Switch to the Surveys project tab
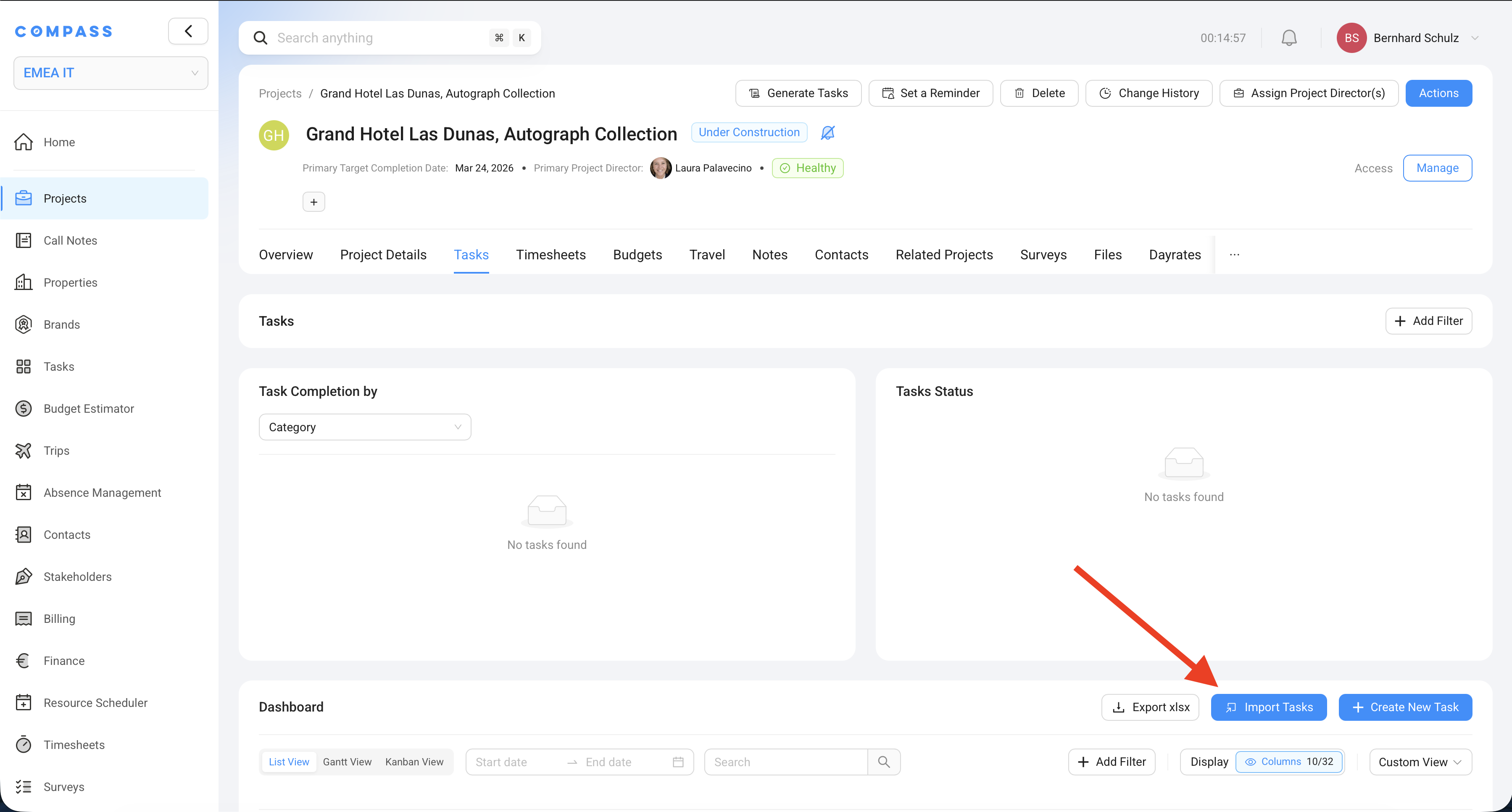 pyautogui.click(x=1043, y=255)
